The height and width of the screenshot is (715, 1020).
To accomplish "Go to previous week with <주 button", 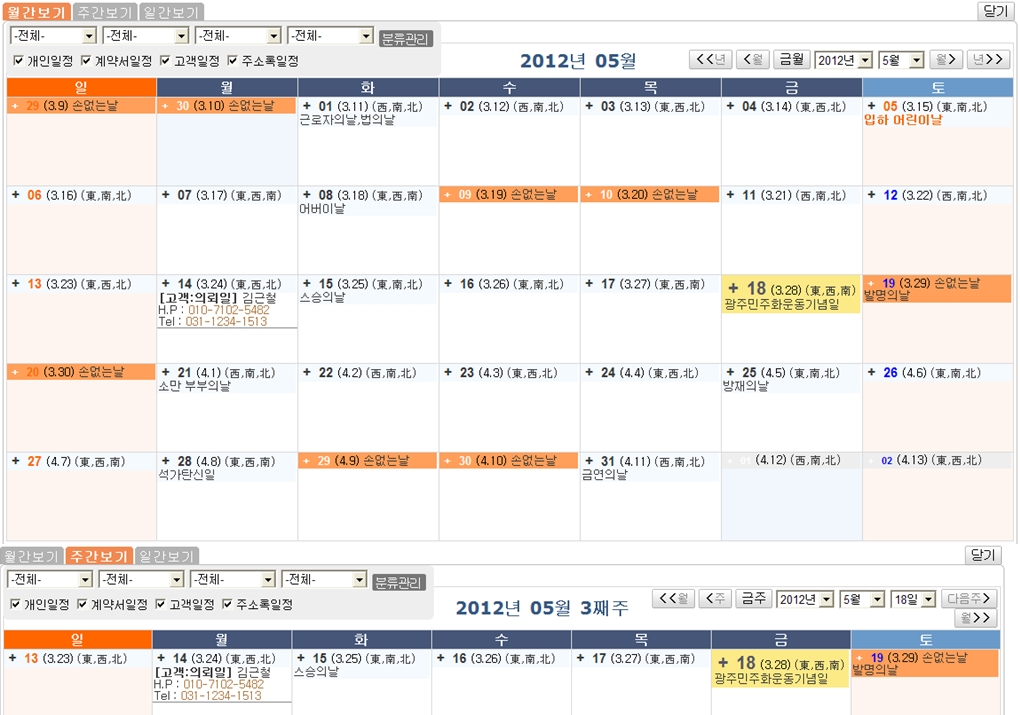I will tap(714, 599).
